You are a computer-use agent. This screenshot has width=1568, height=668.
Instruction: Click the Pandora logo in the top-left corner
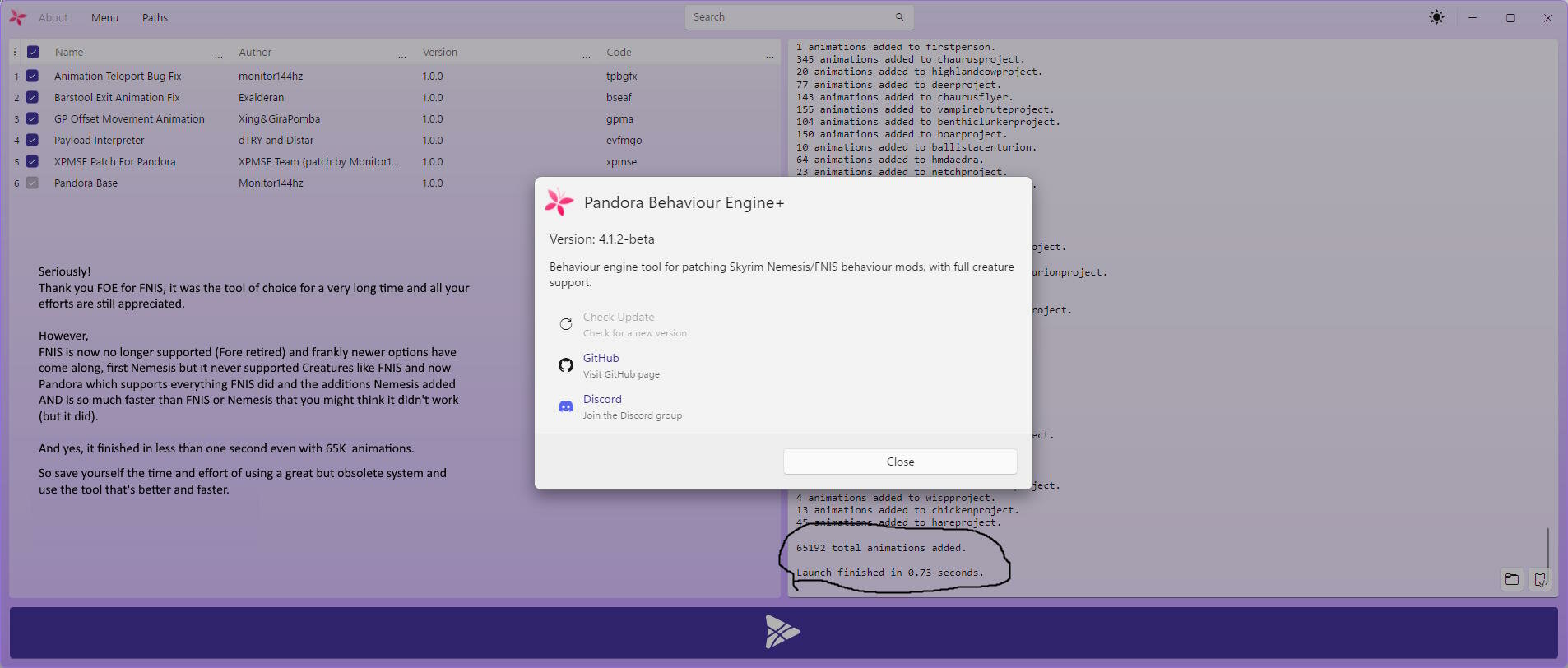[17, 17]
